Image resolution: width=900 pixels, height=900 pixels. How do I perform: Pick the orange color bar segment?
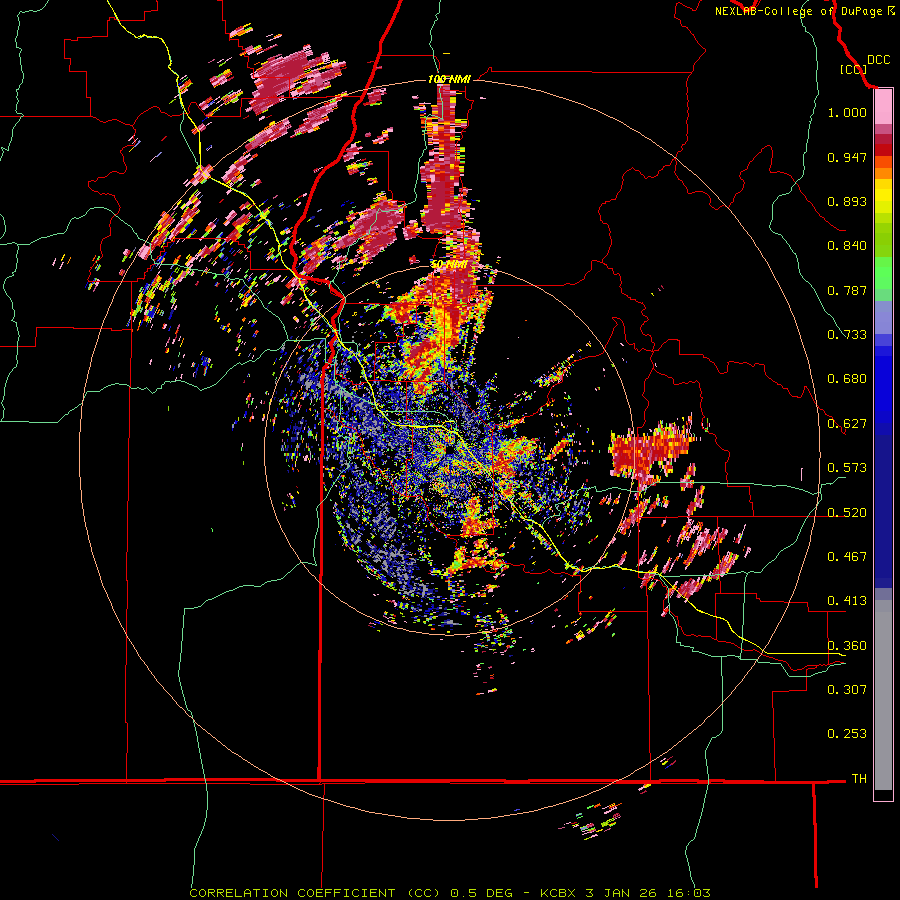883,173
